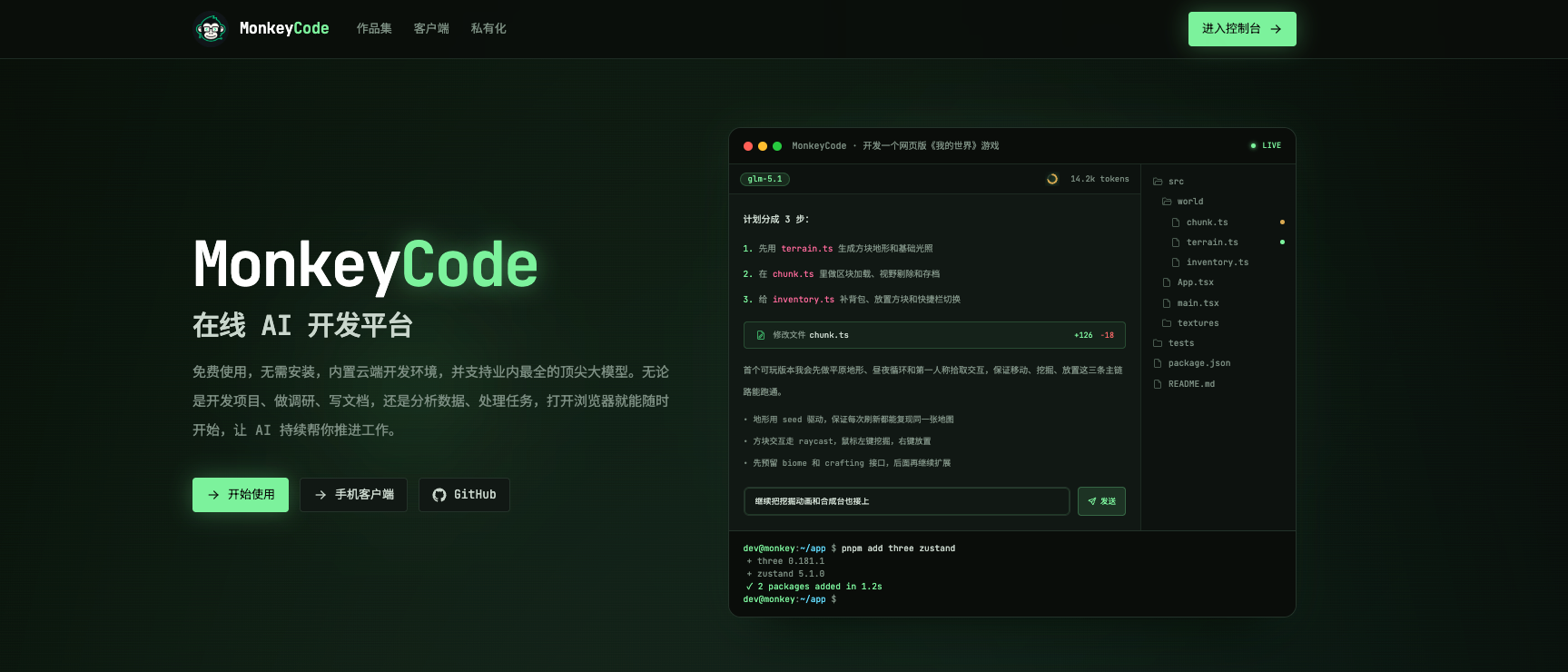Expand the tests folder
The width and height of the screenshot is (1568, 672).
[x=1173, y=343]
